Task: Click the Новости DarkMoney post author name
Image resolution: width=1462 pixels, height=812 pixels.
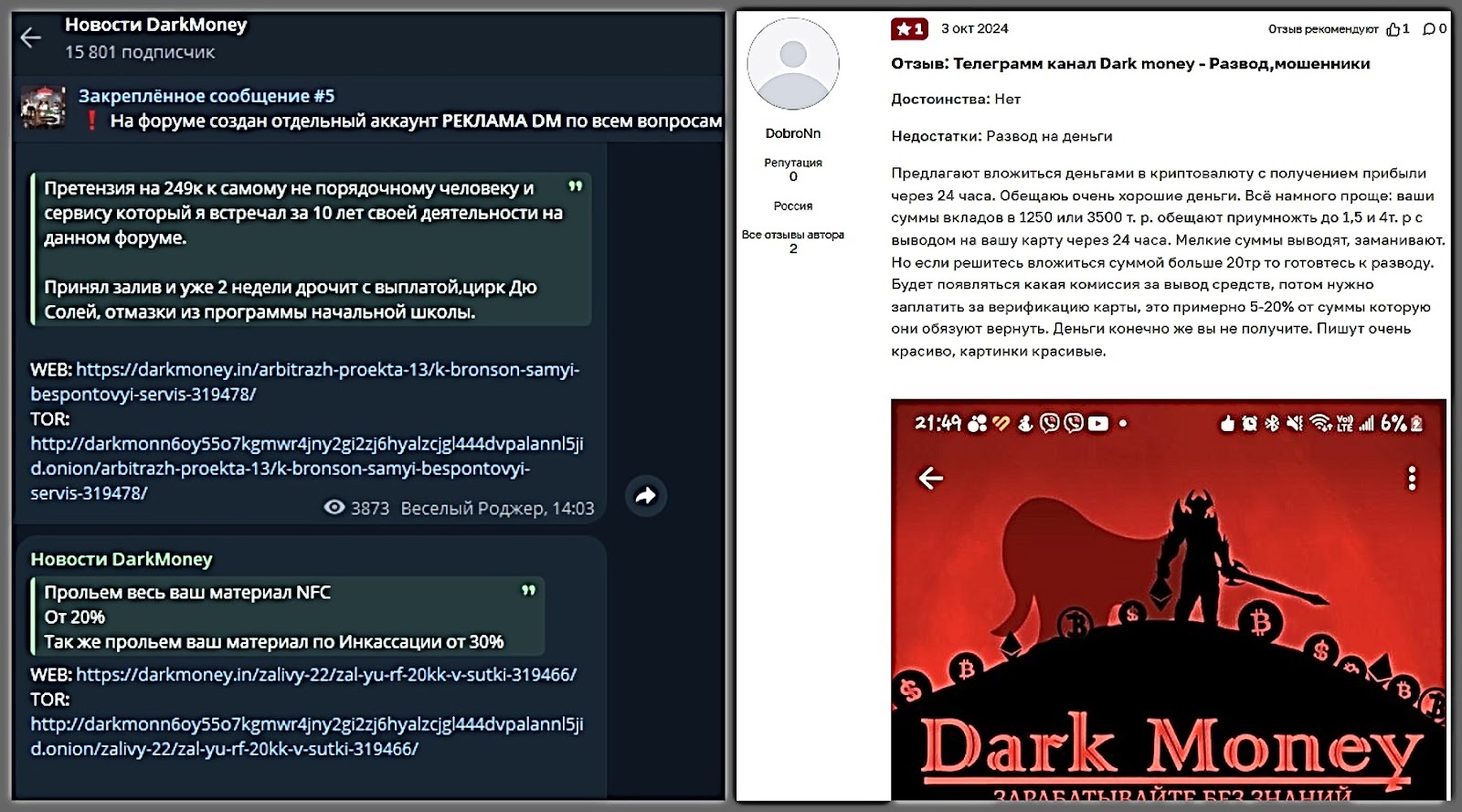Action: pos(122,559)
